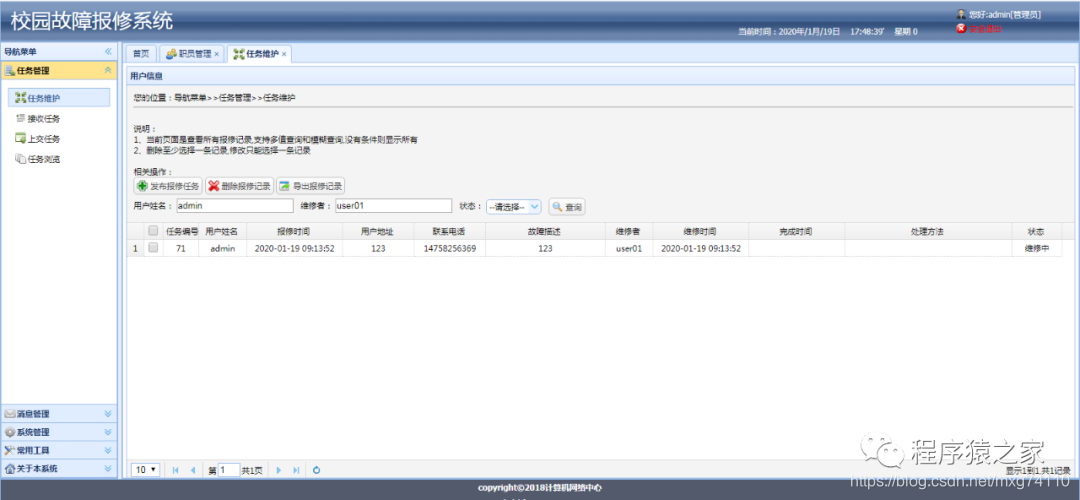The image size is (1080, 500).
Task: Click the 故障描述 column header
Action: coord(545,231)
